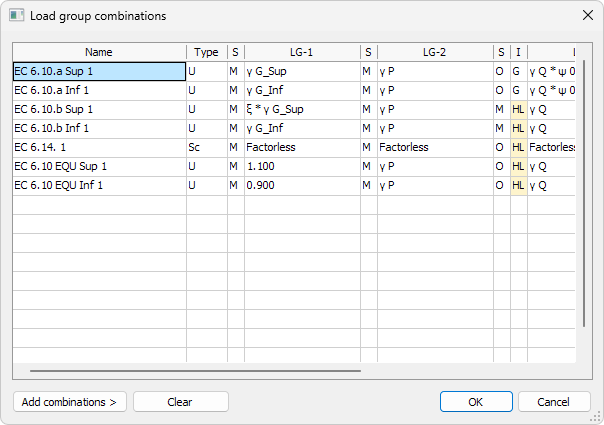Click the γ P cell in EC 6.10.b Sup 1 row
The image size is (604, 425).
coord(435,109)
